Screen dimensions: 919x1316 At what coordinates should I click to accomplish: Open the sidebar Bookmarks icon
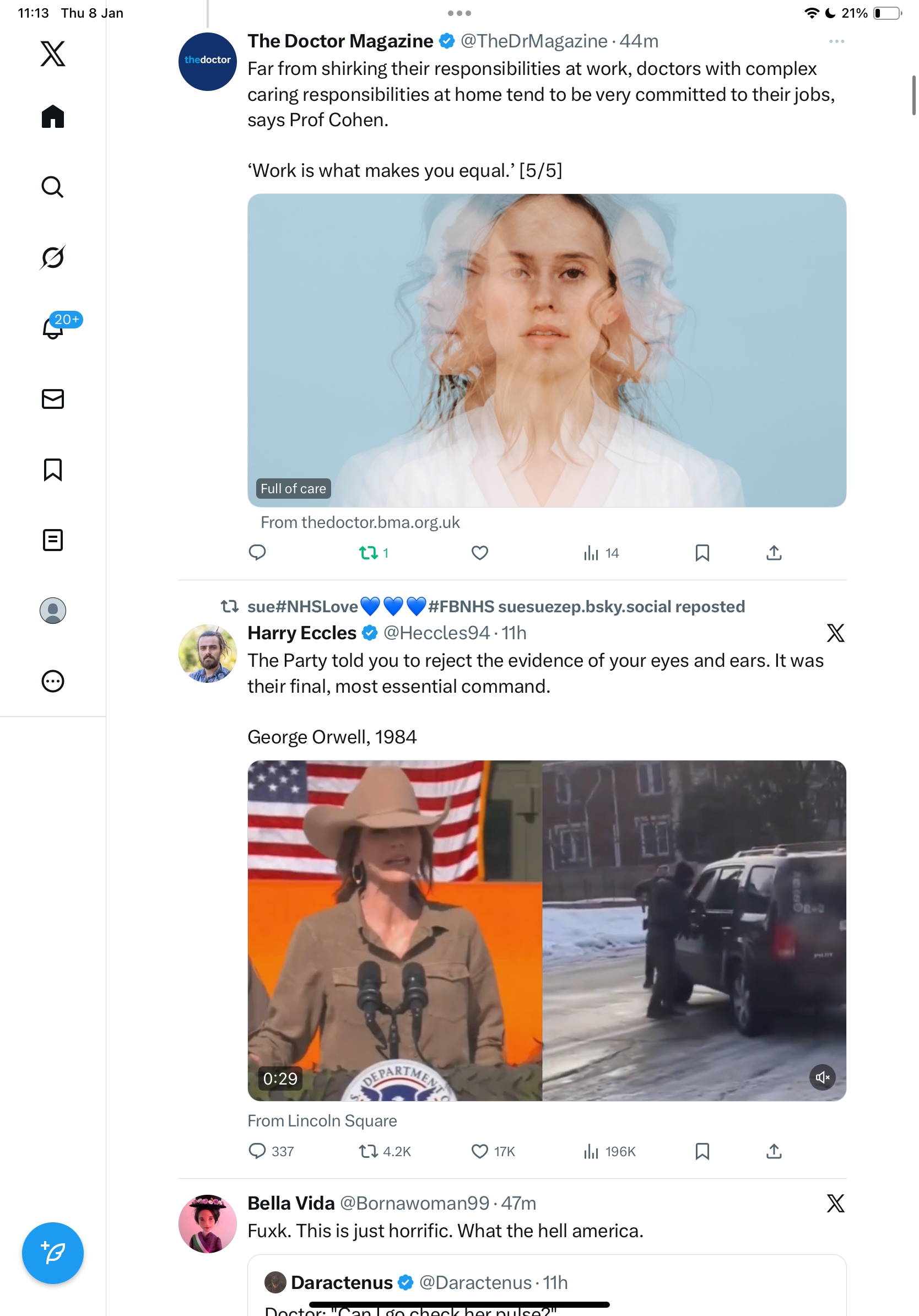53,470
